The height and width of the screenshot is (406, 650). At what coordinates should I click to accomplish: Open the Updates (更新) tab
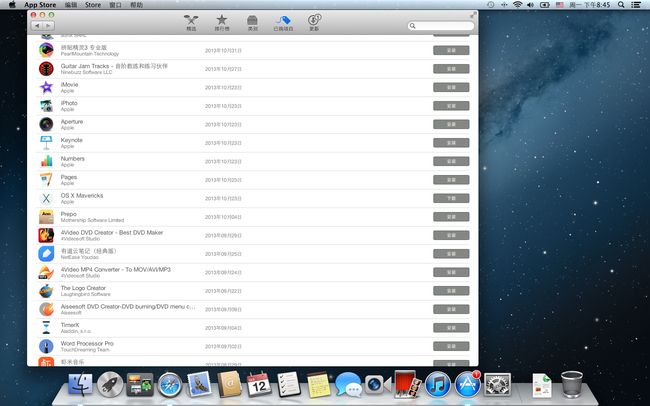[x=314, y=23]
